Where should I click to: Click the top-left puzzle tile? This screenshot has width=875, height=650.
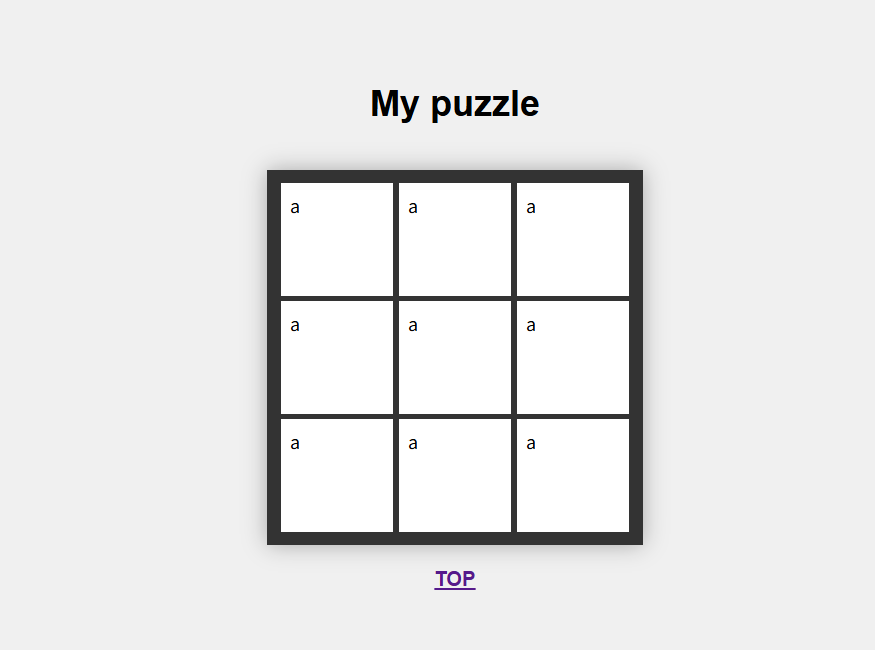pos(337,239)
